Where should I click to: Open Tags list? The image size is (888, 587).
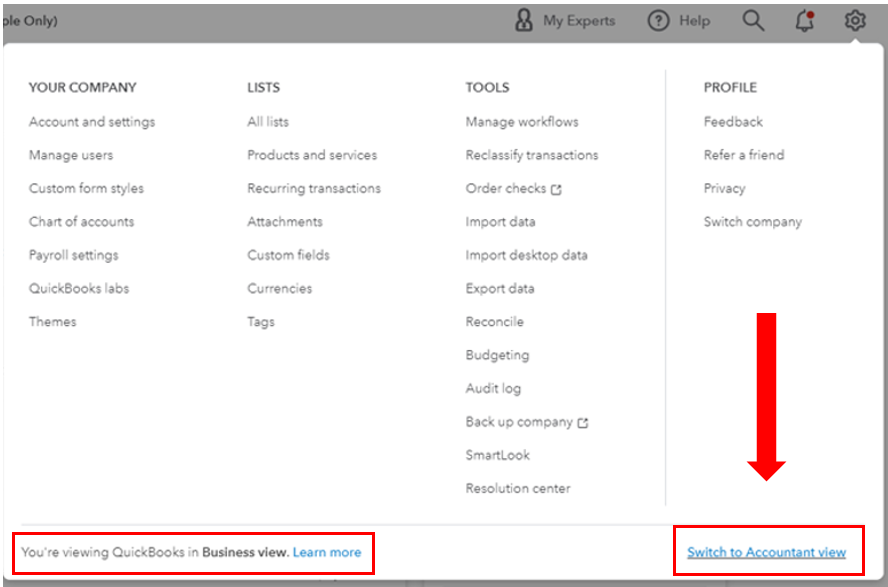coord(261,322)
